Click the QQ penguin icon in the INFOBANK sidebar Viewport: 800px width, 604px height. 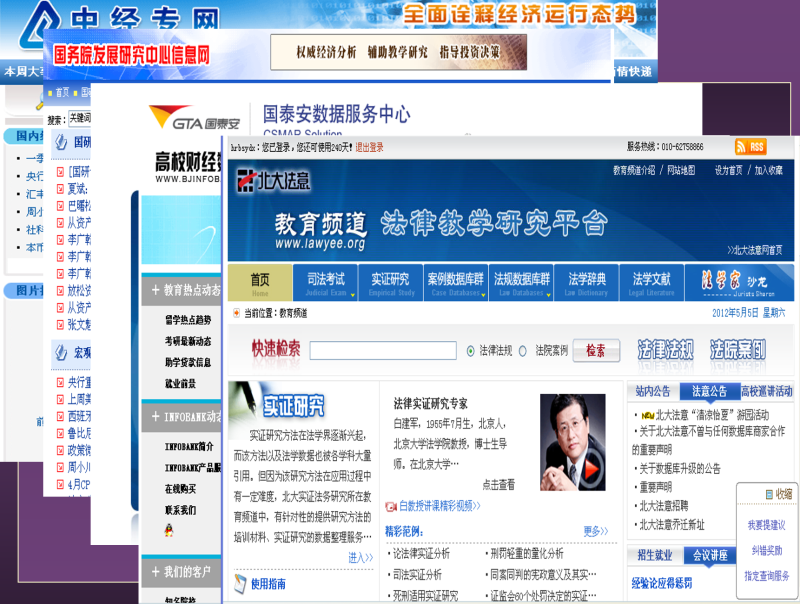[x=169, y=530]
